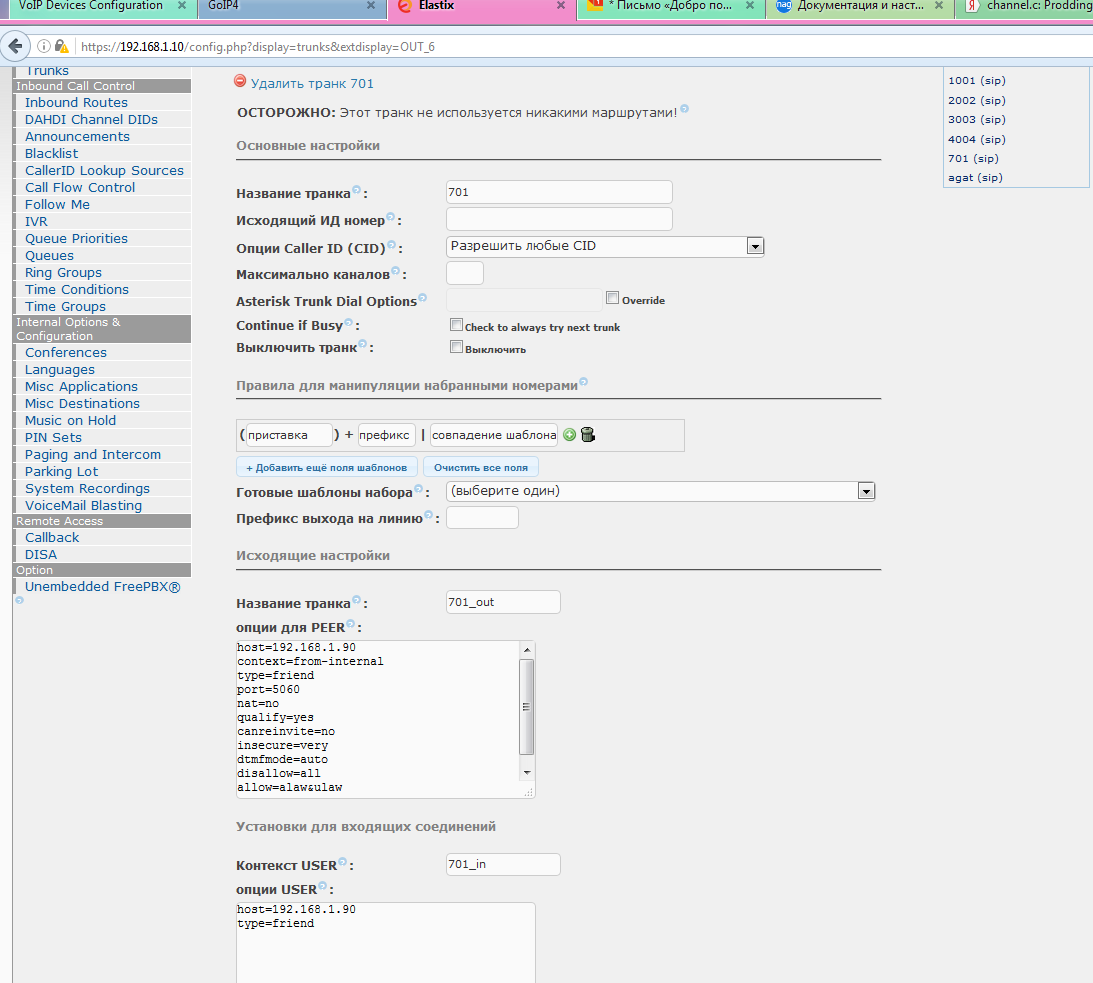Click the red delete icon beside Удалить транк 701
This screenshot has height=983, width=1093.
240,83
